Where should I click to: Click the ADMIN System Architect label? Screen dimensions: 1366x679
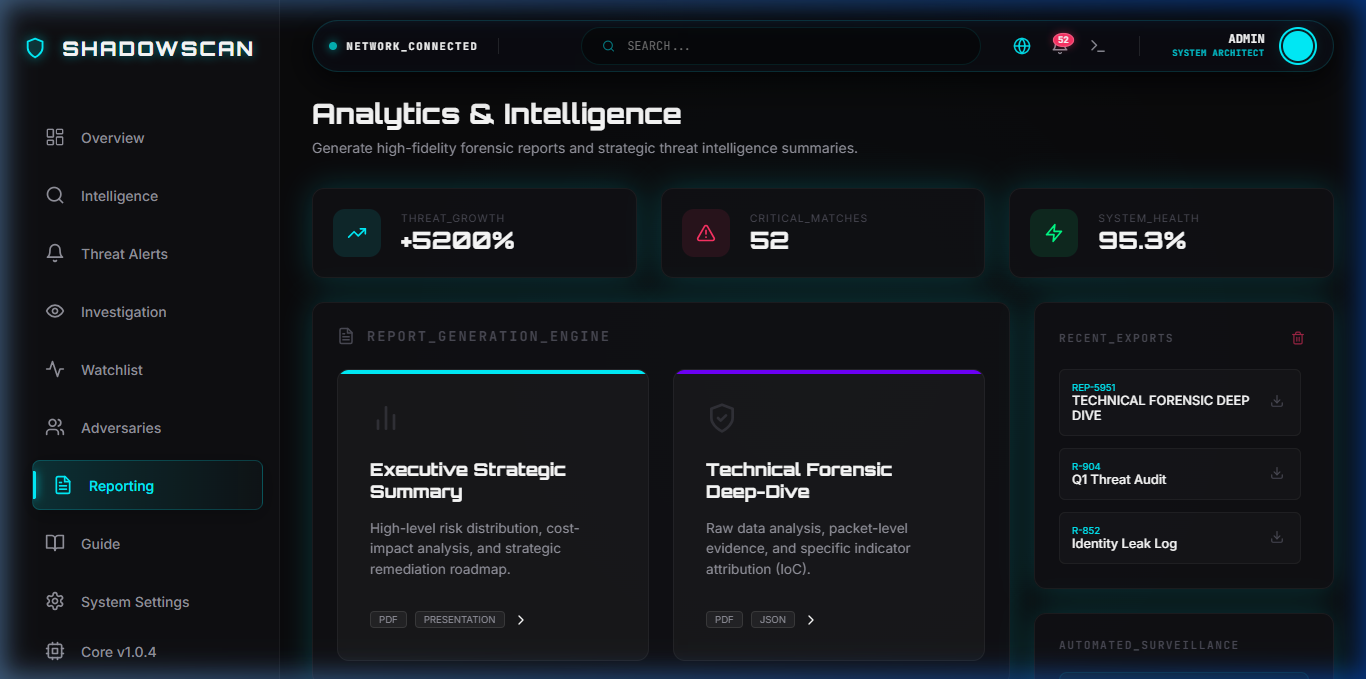[1218, 45]
